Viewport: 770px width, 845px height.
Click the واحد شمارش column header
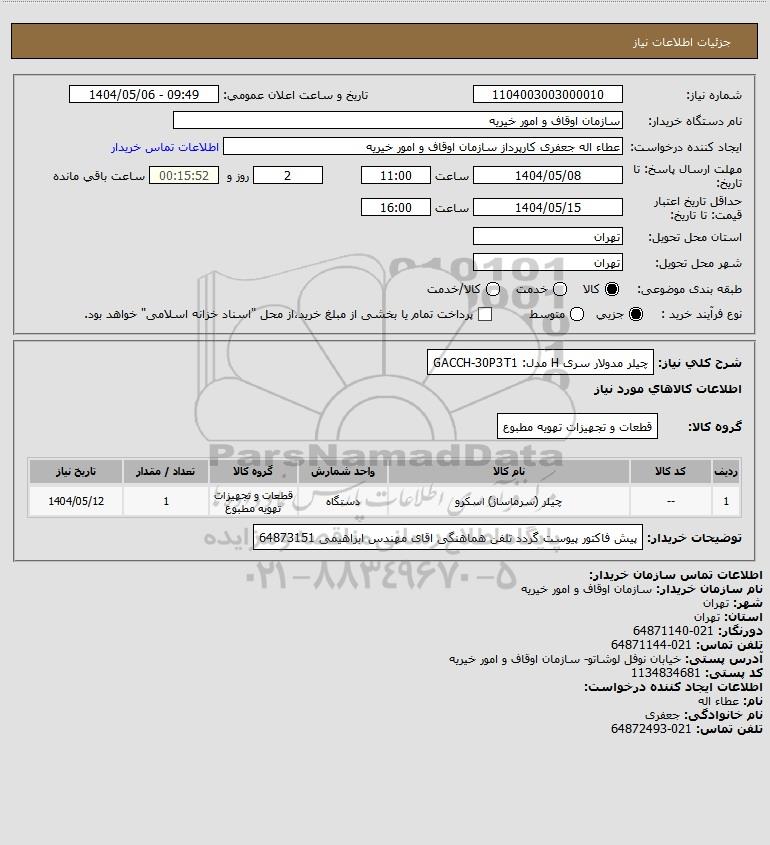(343, 472)
